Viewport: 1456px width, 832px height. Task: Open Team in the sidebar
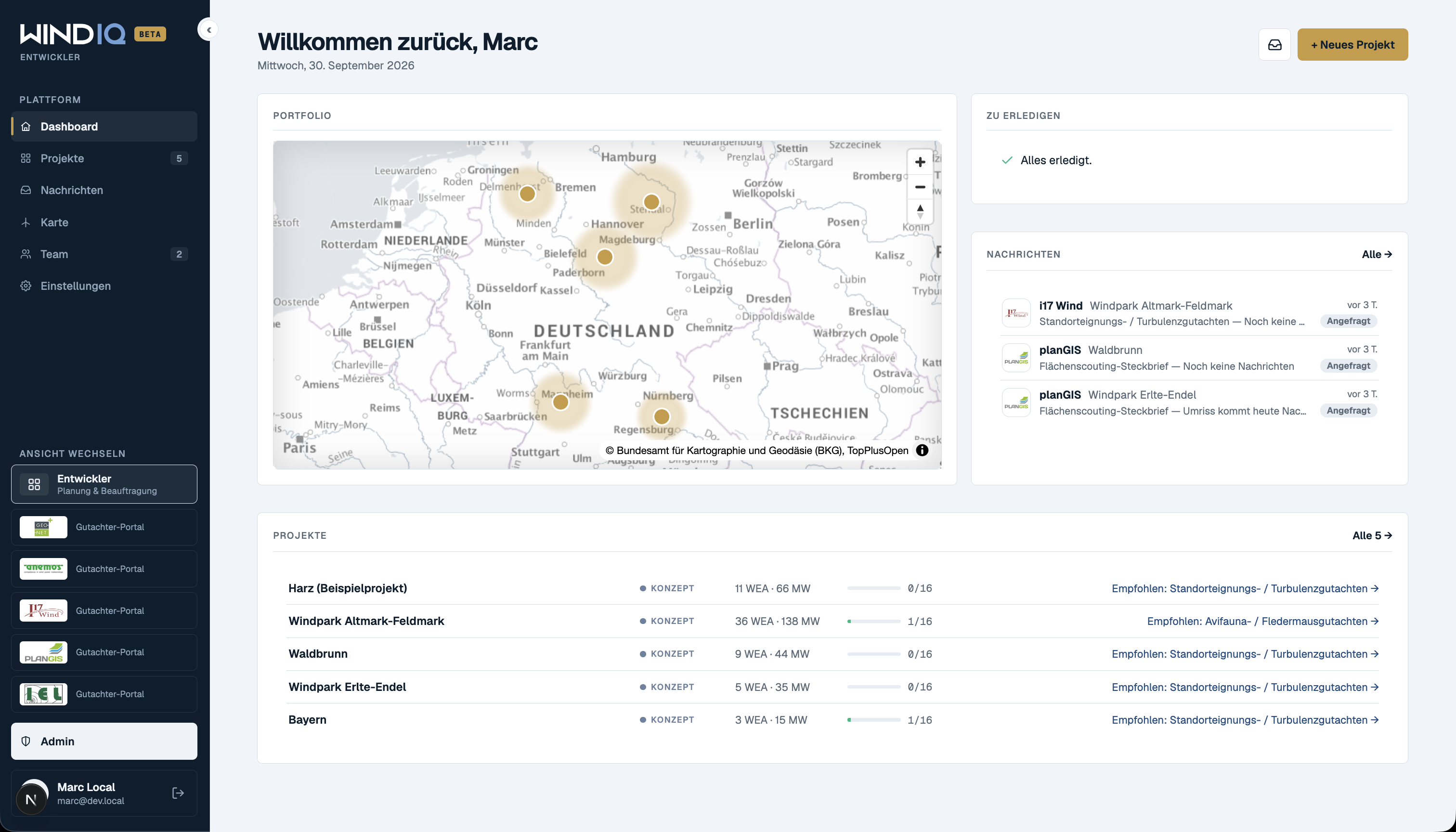click(104, 254)
